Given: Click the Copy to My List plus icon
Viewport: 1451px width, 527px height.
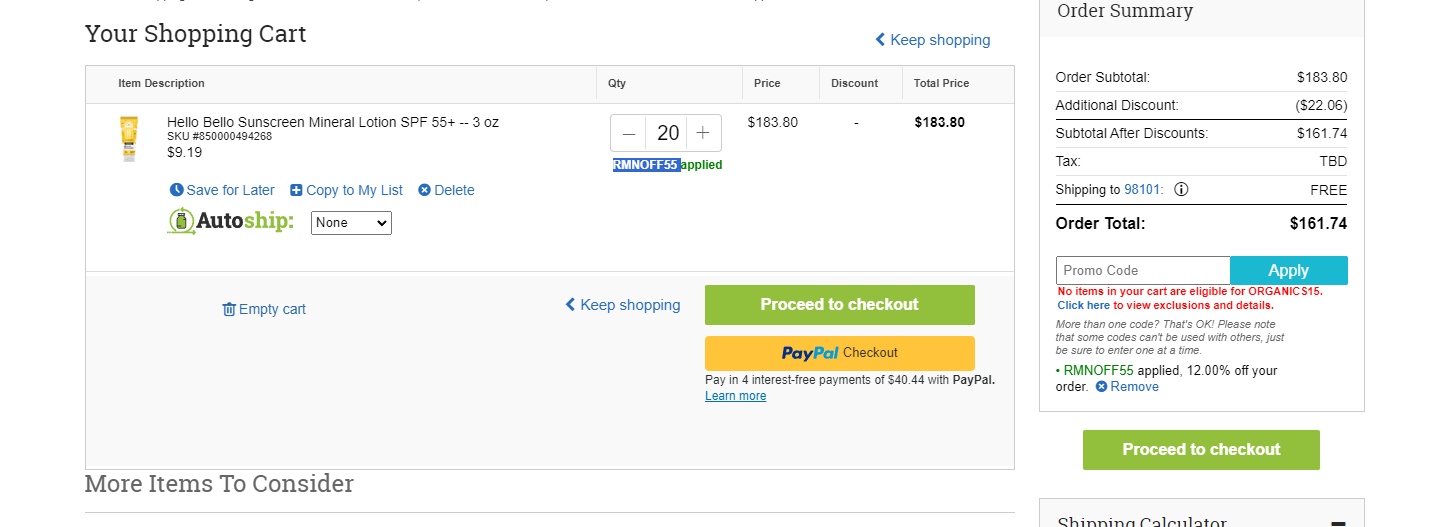Looking at the screenshot, I should pyautogui.click(x=296, y=190).
